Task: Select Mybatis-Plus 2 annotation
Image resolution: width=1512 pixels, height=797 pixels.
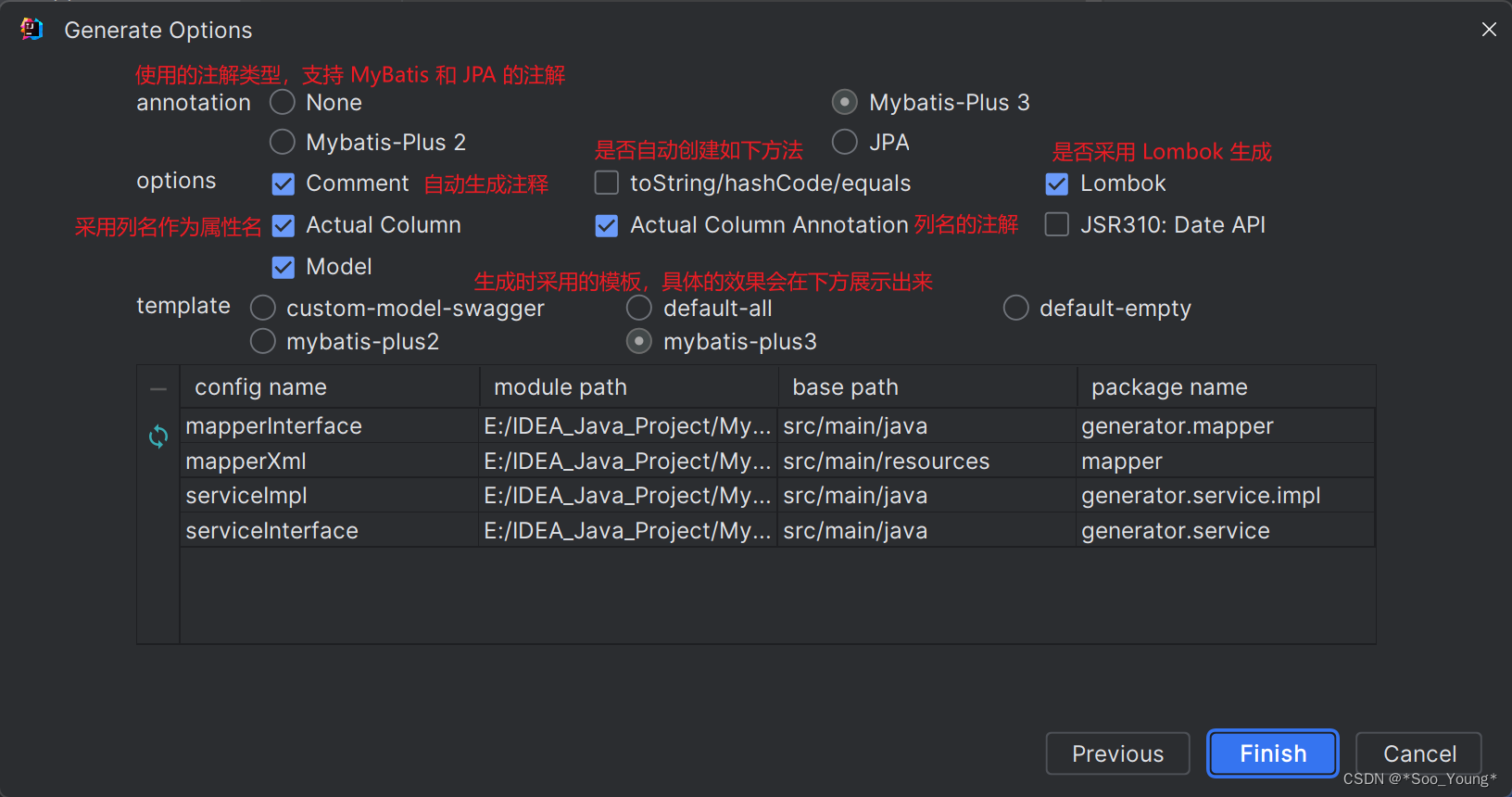Action: (282, 142)
